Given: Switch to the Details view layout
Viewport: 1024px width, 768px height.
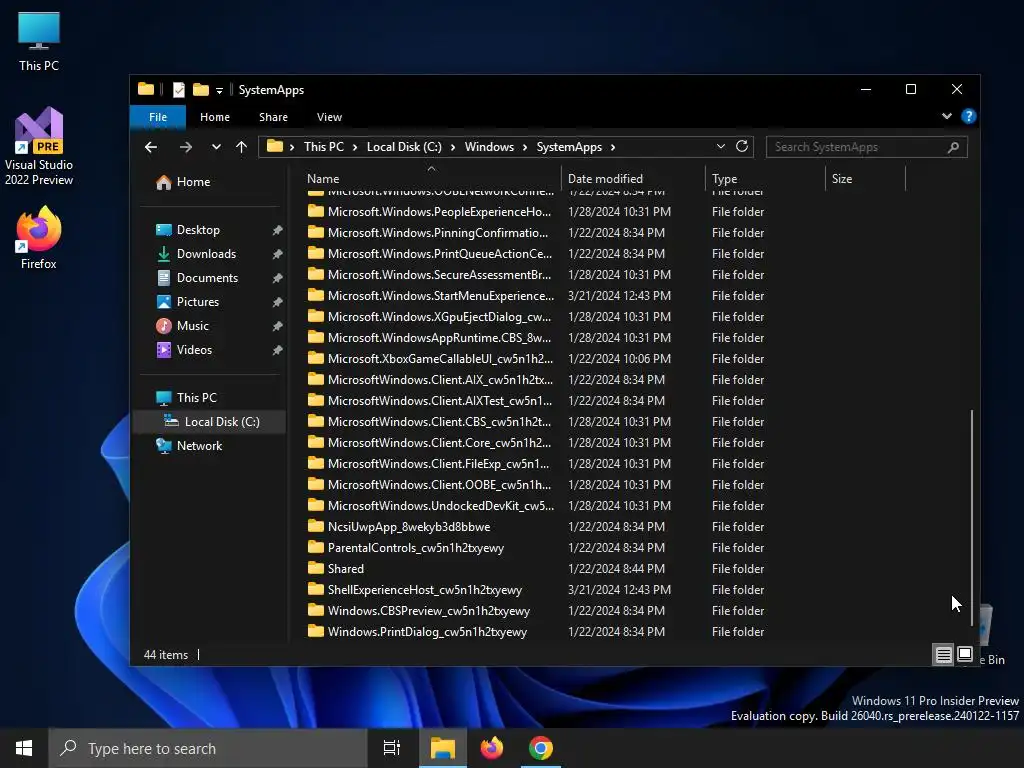Looking at the screenshot, I should click(x=944, y=654).
